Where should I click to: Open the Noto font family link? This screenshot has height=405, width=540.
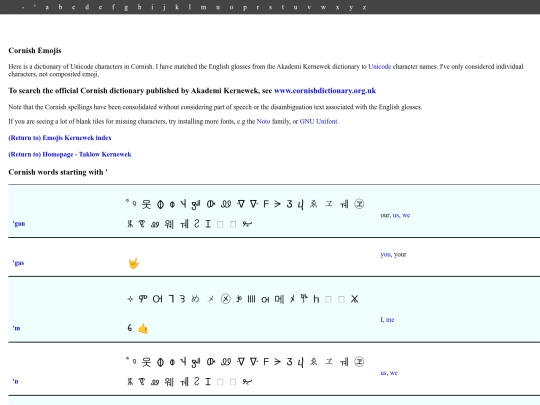tap(263, 121)
